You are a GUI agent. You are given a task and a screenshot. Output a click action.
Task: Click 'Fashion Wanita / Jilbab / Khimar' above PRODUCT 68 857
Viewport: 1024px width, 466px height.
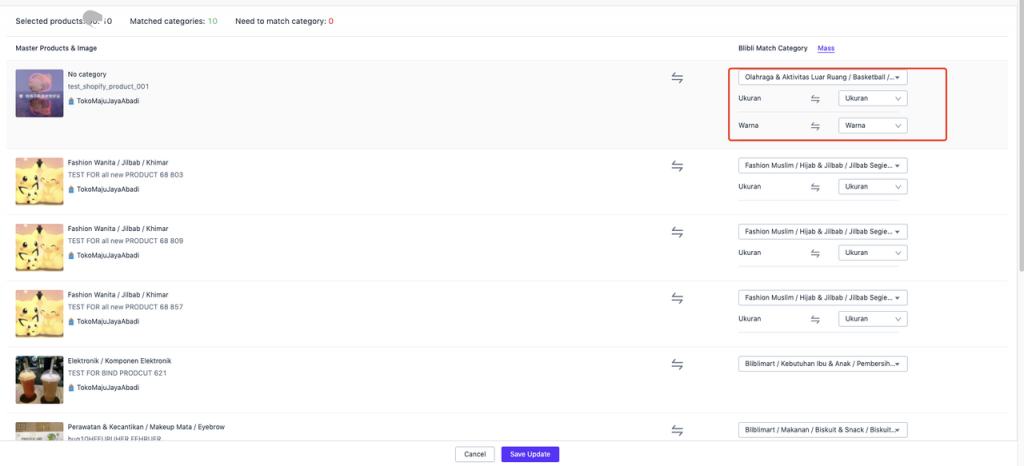point(118,295)
